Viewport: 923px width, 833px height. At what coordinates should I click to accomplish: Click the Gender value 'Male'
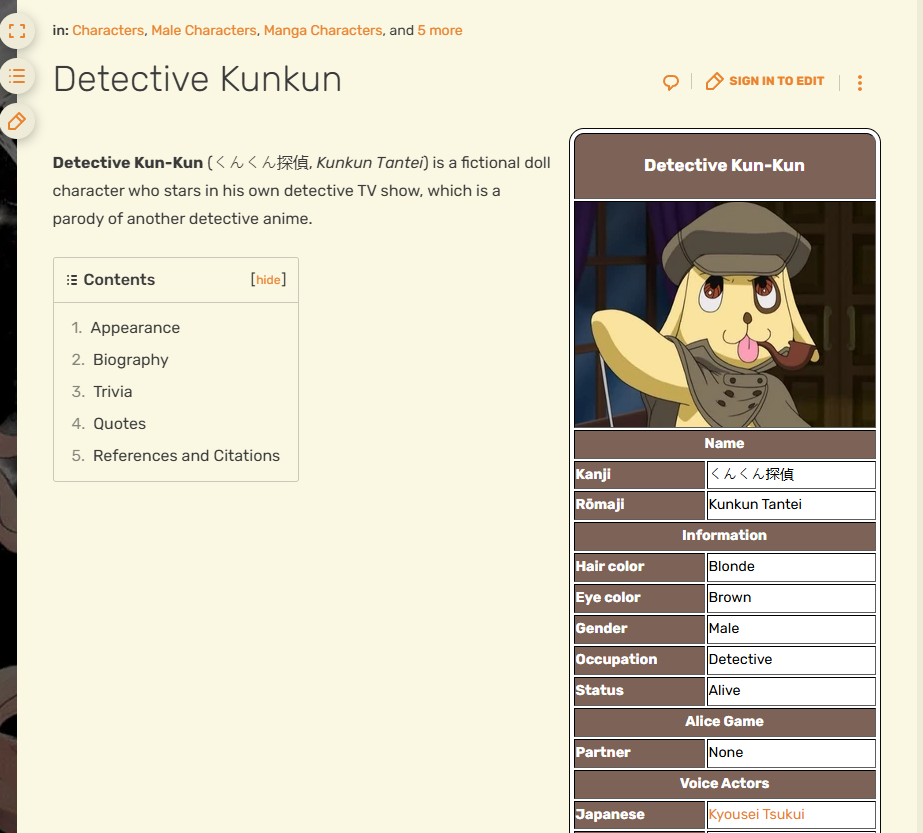(724, 629)
